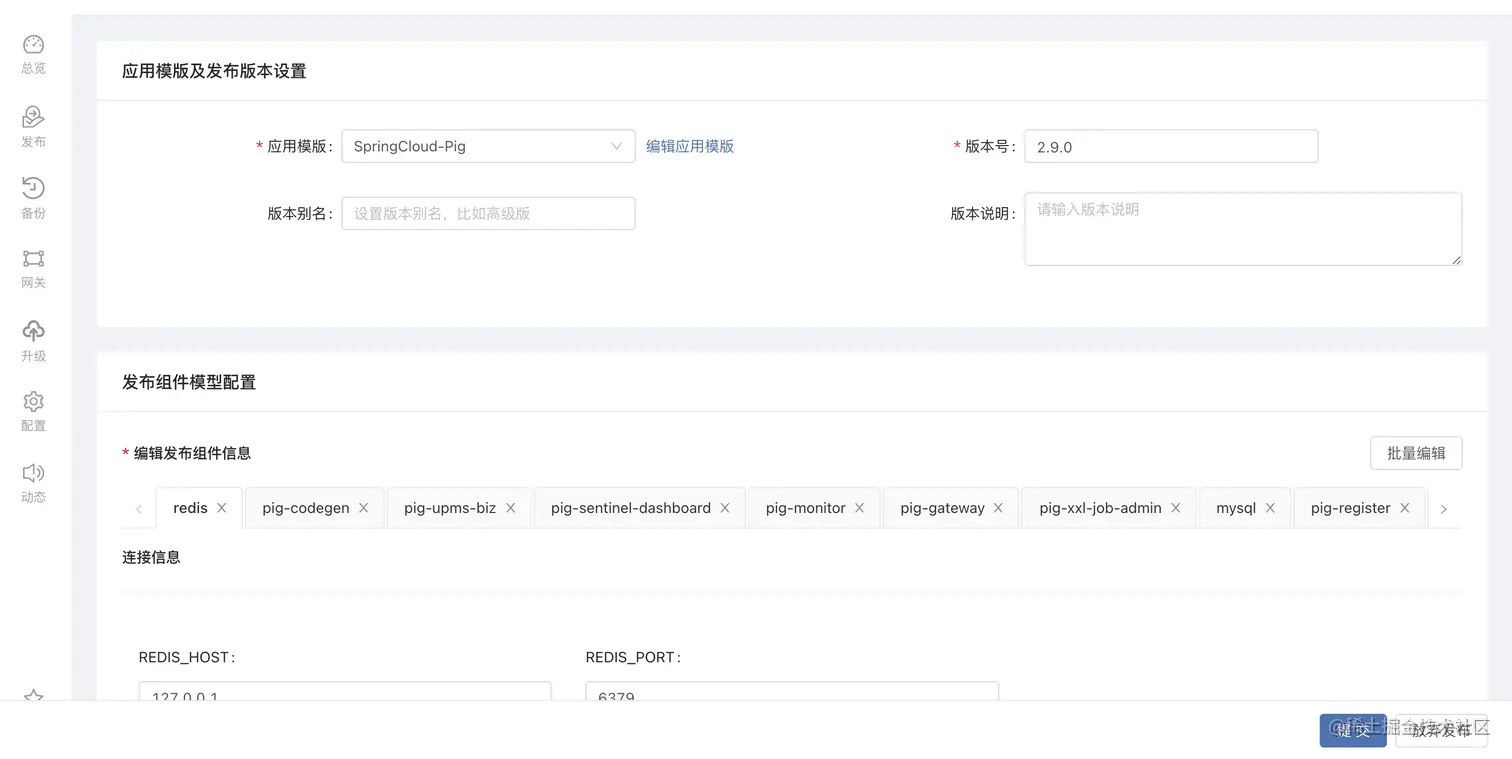Image resolution: width=1512 pixels, height=759 pixels.
Task: Open the 总览 overview sidebar icon
Action: (x=33, y=45)
